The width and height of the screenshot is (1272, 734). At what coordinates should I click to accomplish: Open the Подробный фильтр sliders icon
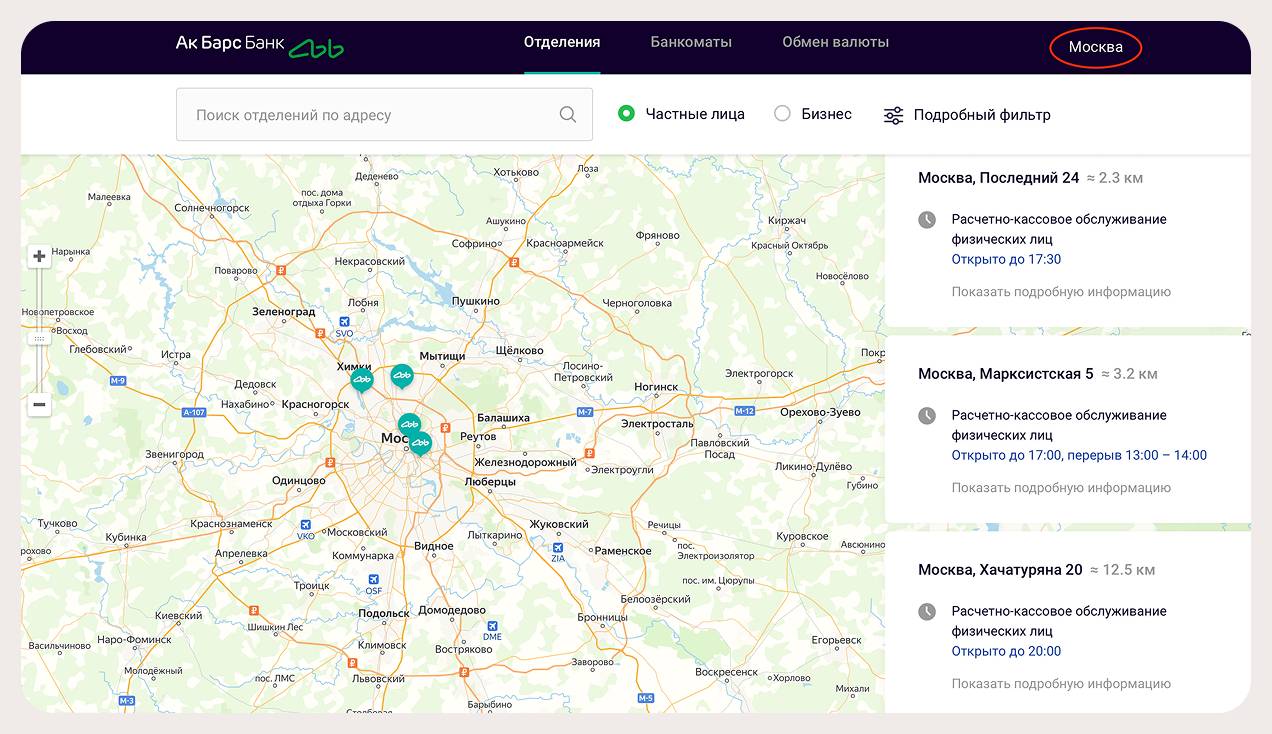[x=893, y=115]
